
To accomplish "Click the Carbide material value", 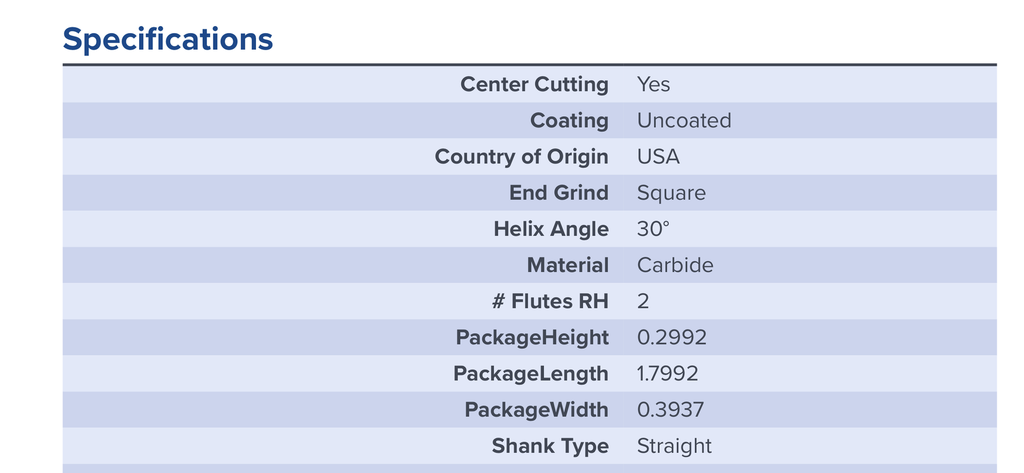I will tap(675, 265).
